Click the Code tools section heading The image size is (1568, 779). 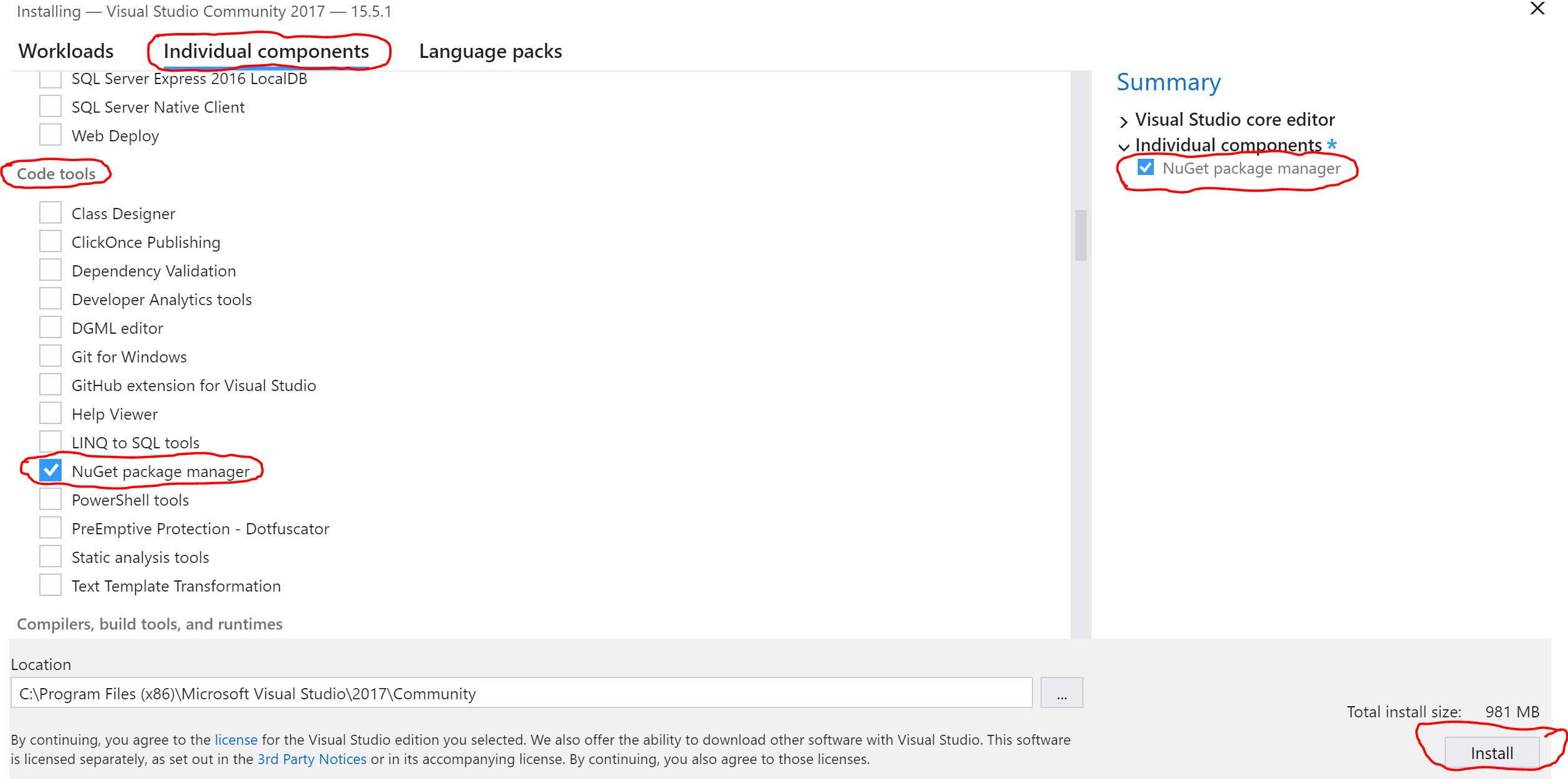[56, 174]
